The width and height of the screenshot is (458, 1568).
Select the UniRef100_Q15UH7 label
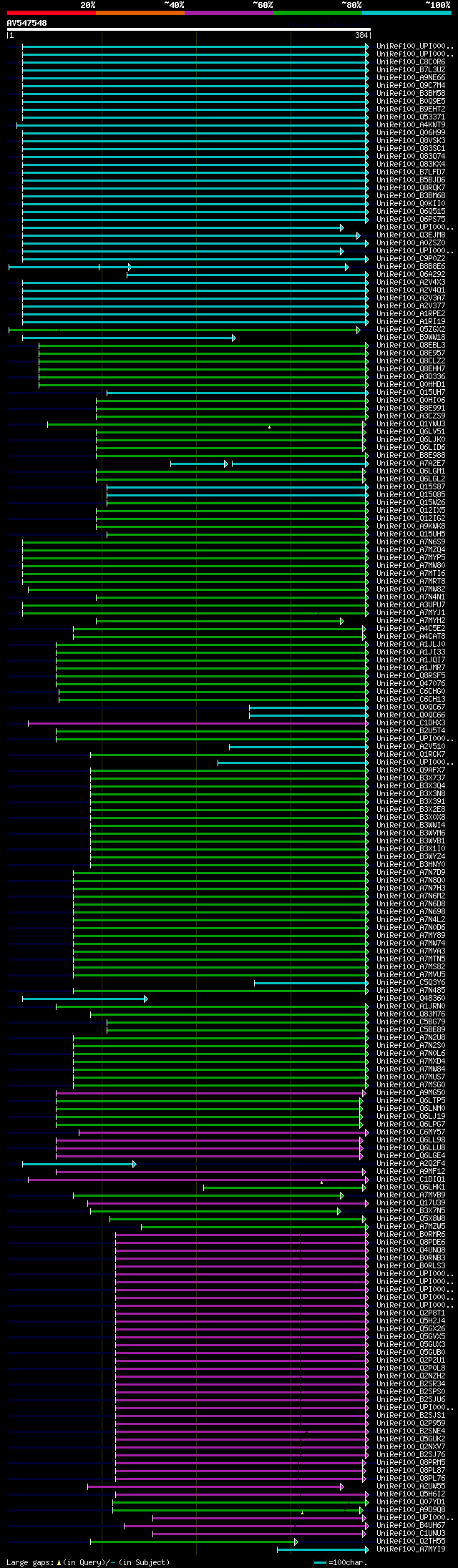pos(411,393)
